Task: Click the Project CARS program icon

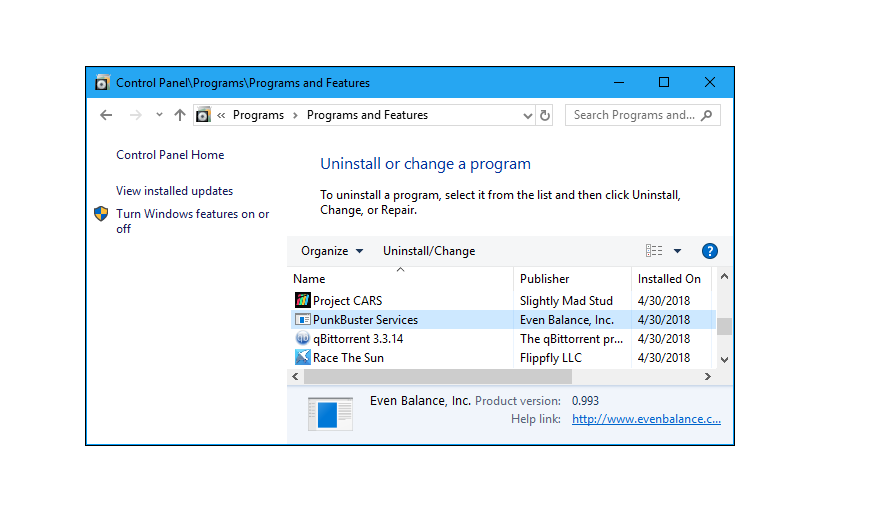Action: (x=303, y=300)
